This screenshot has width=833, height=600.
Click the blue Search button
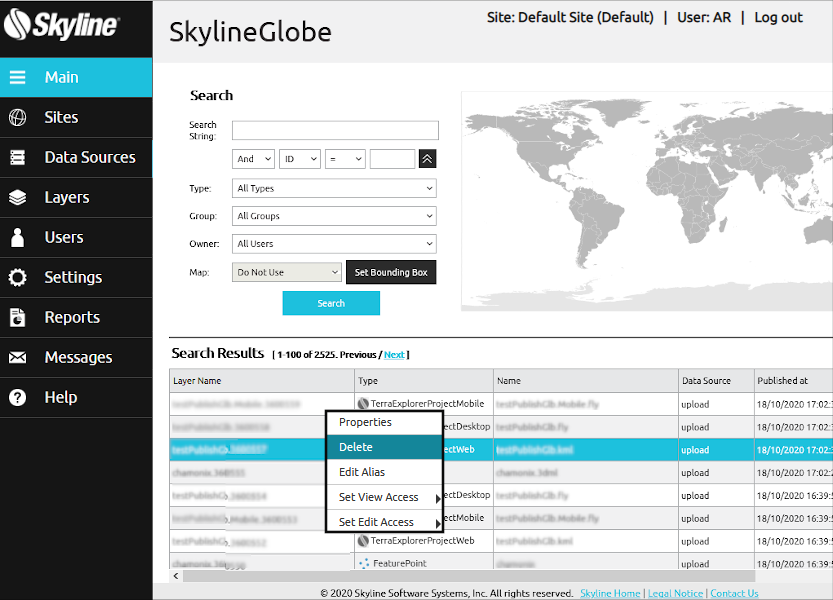(331, 303)
